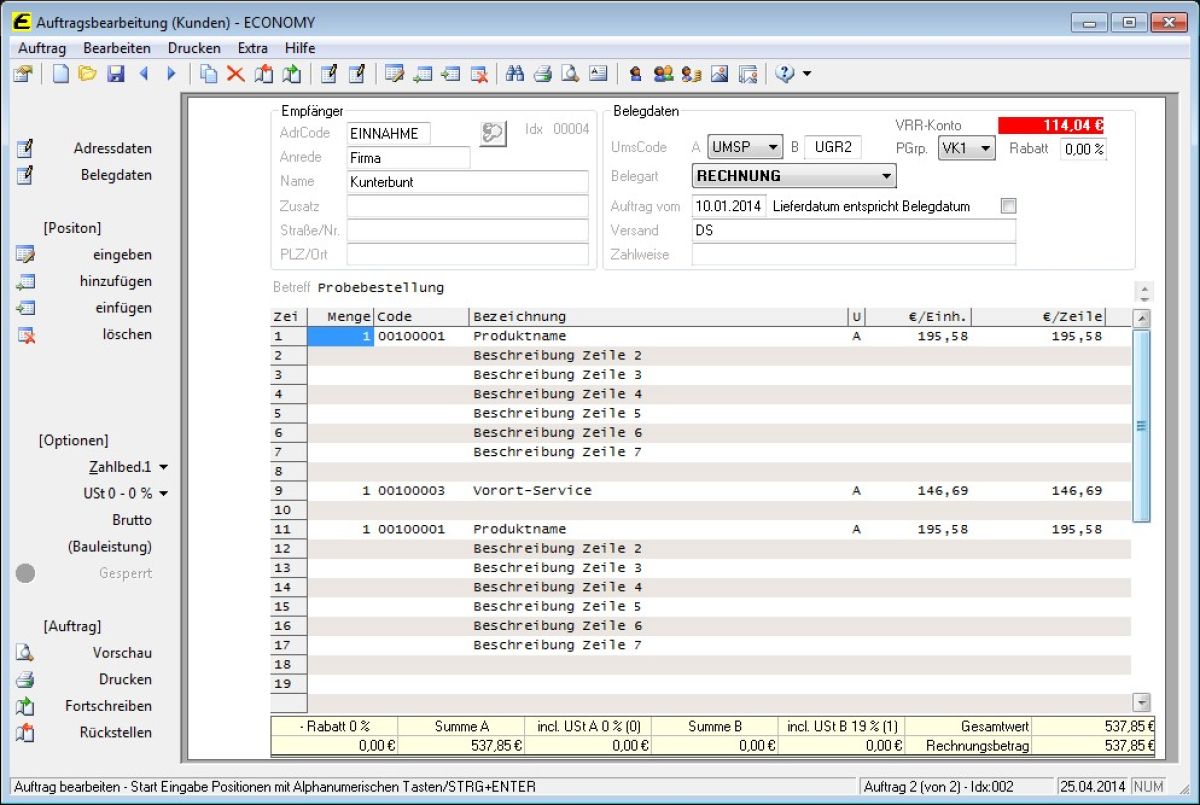This screenshot has height=805, width=1200.
Task: Click the positions table vertical scrollbar thumb
Action: click(x=1141, y=425)
